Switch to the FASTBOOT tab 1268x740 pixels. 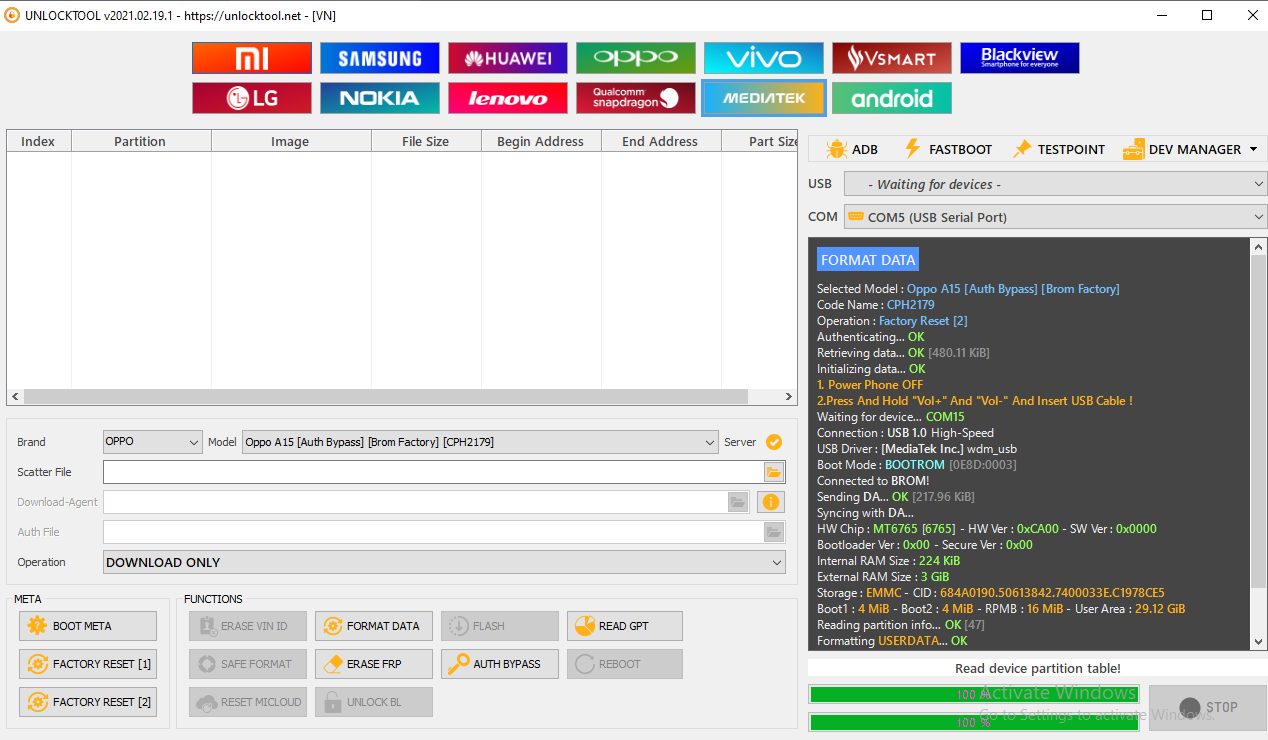[947, 149]
